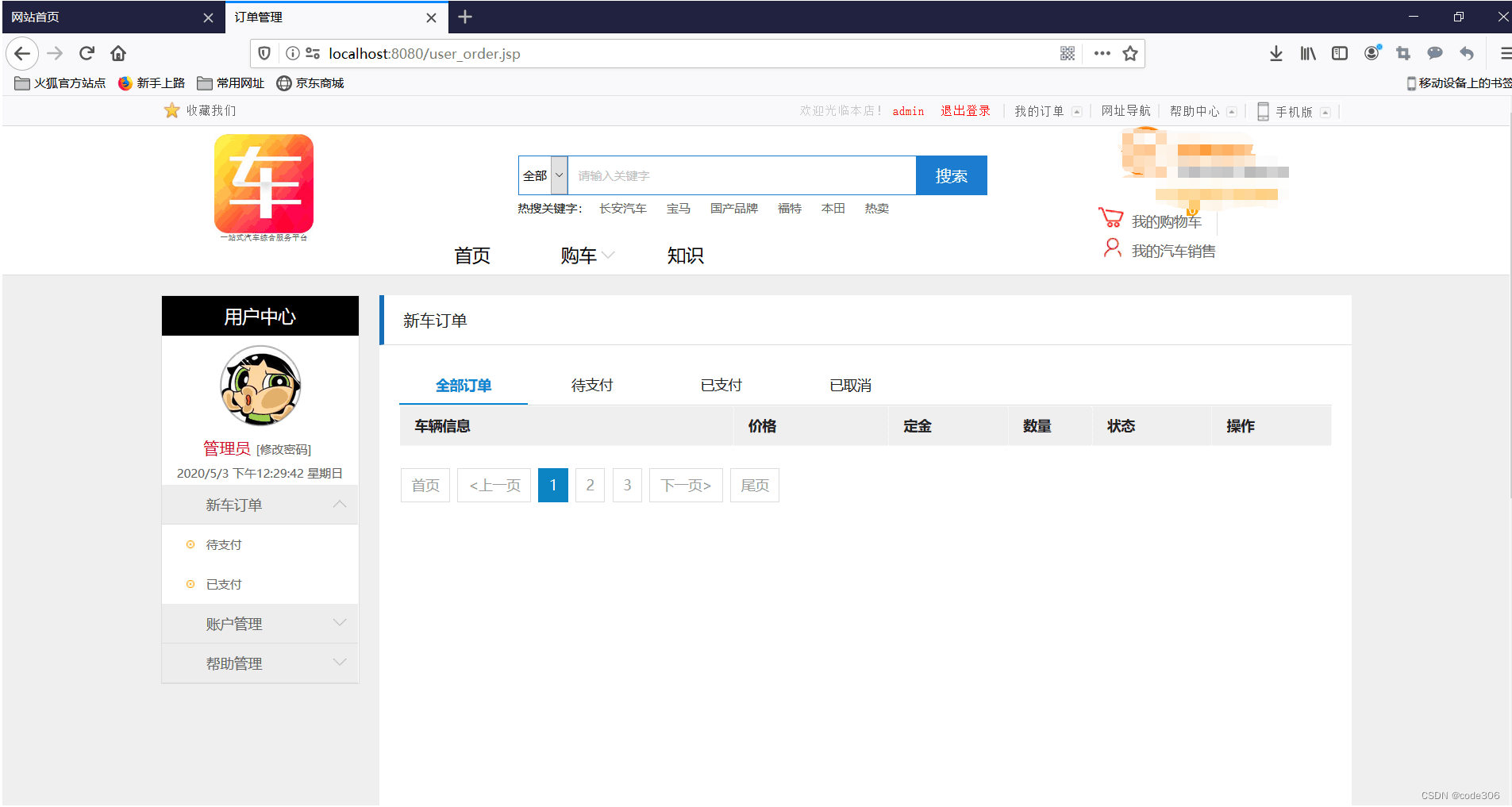Expand the 我的订单 dropdown
The width and height of the screenshot is (1512, 807).
click(x=1077, y=112)
